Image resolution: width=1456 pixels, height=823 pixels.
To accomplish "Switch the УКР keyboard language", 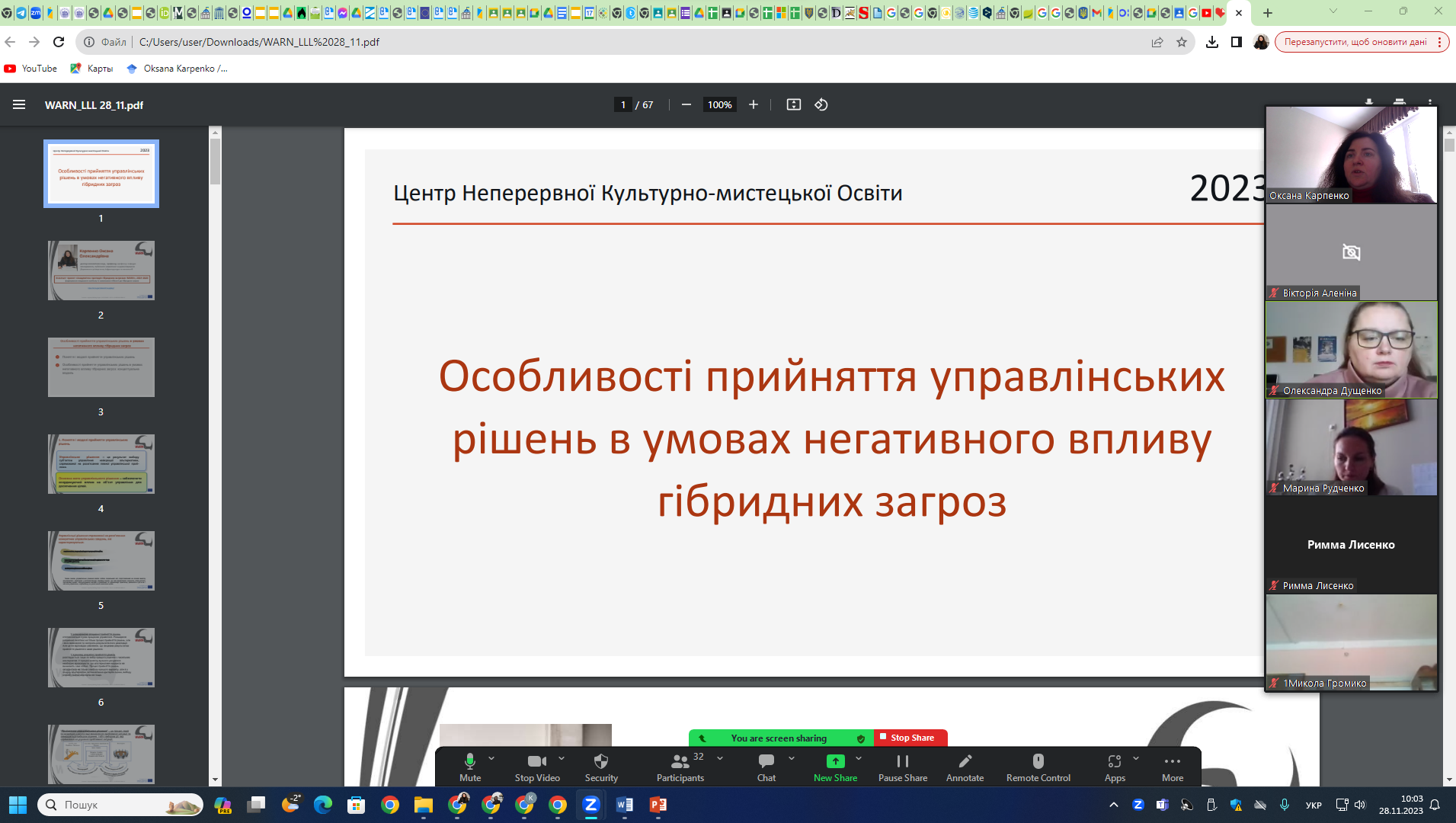I will point(1314,805).
